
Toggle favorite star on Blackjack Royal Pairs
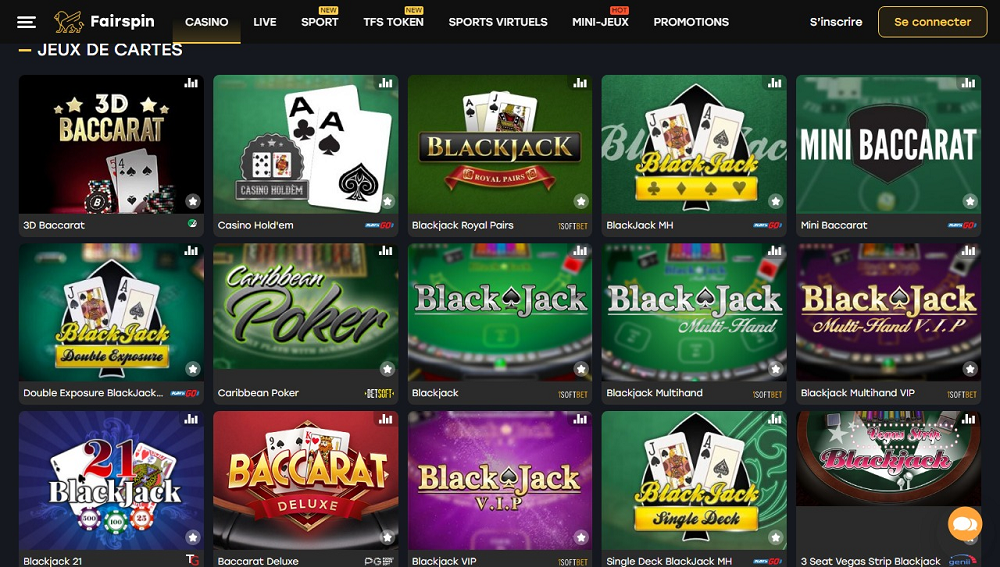[x=581, y=202]
